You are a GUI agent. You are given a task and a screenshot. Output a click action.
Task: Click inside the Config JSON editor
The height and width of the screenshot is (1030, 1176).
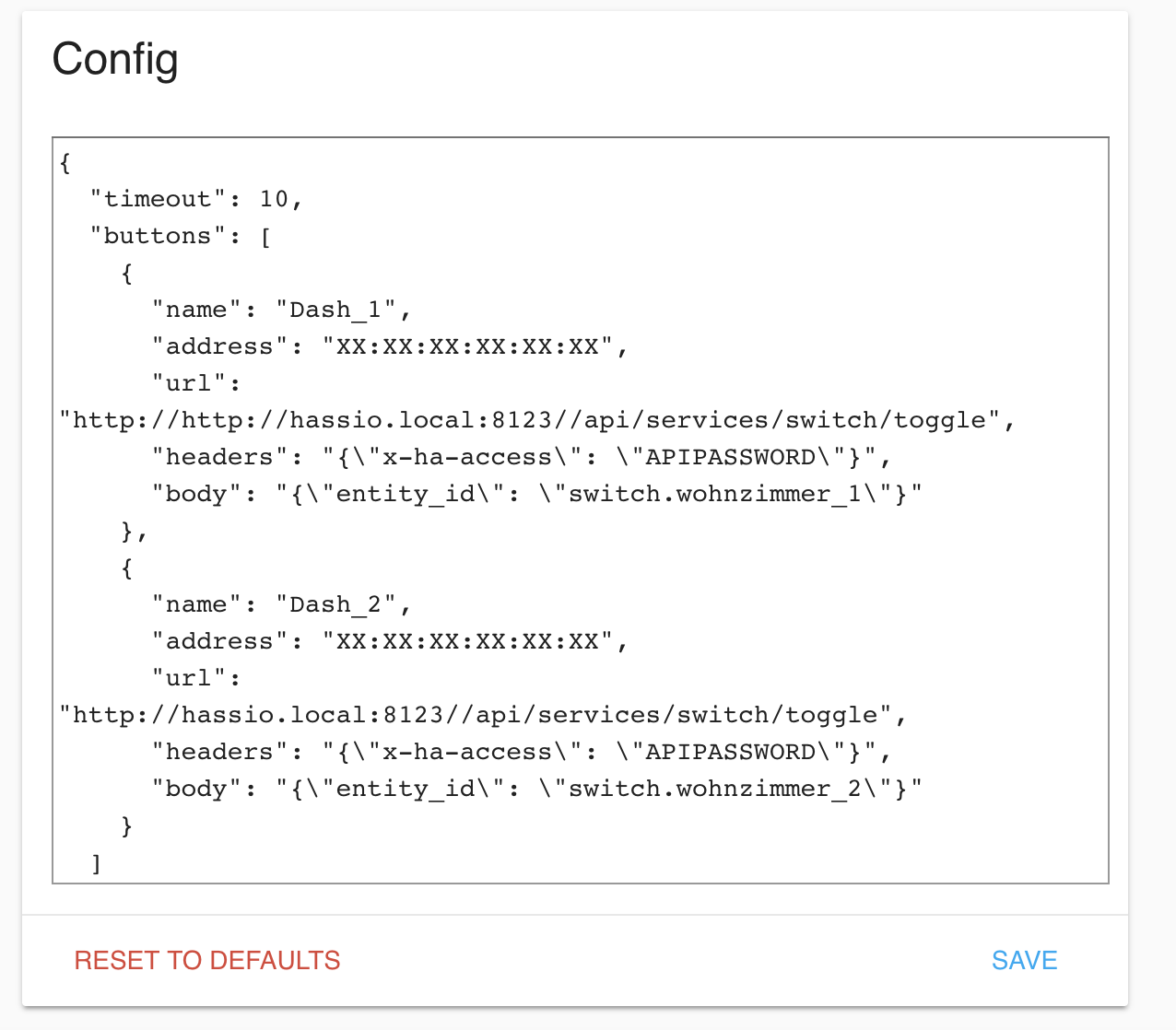[x=581, y=510]
